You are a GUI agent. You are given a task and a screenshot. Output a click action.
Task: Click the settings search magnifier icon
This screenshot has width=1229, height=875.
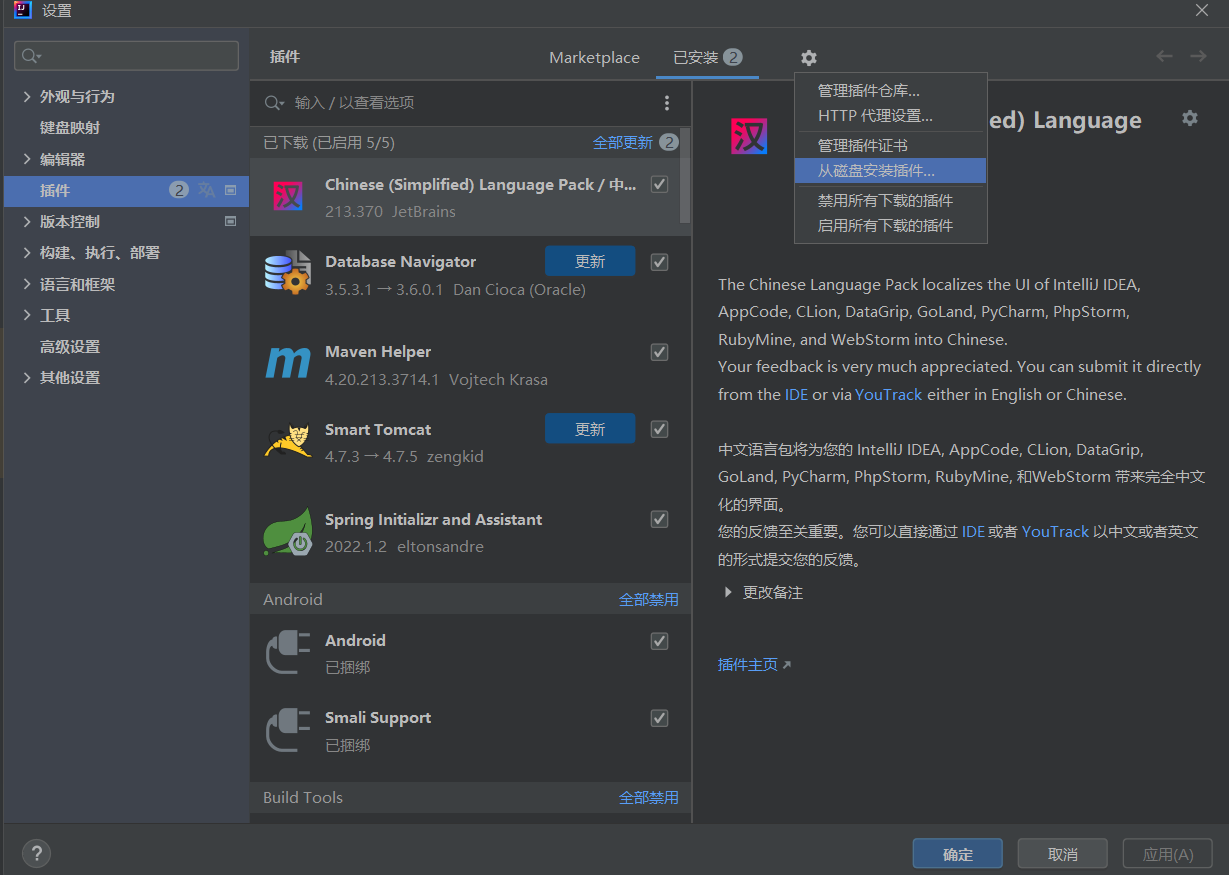pos(32,56)
